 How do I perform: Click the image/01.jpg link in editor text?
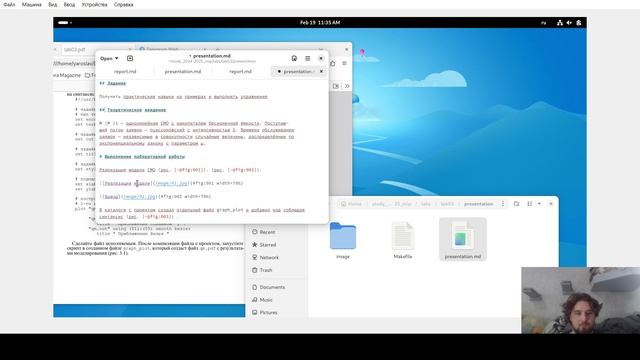(x=171, y=183)
